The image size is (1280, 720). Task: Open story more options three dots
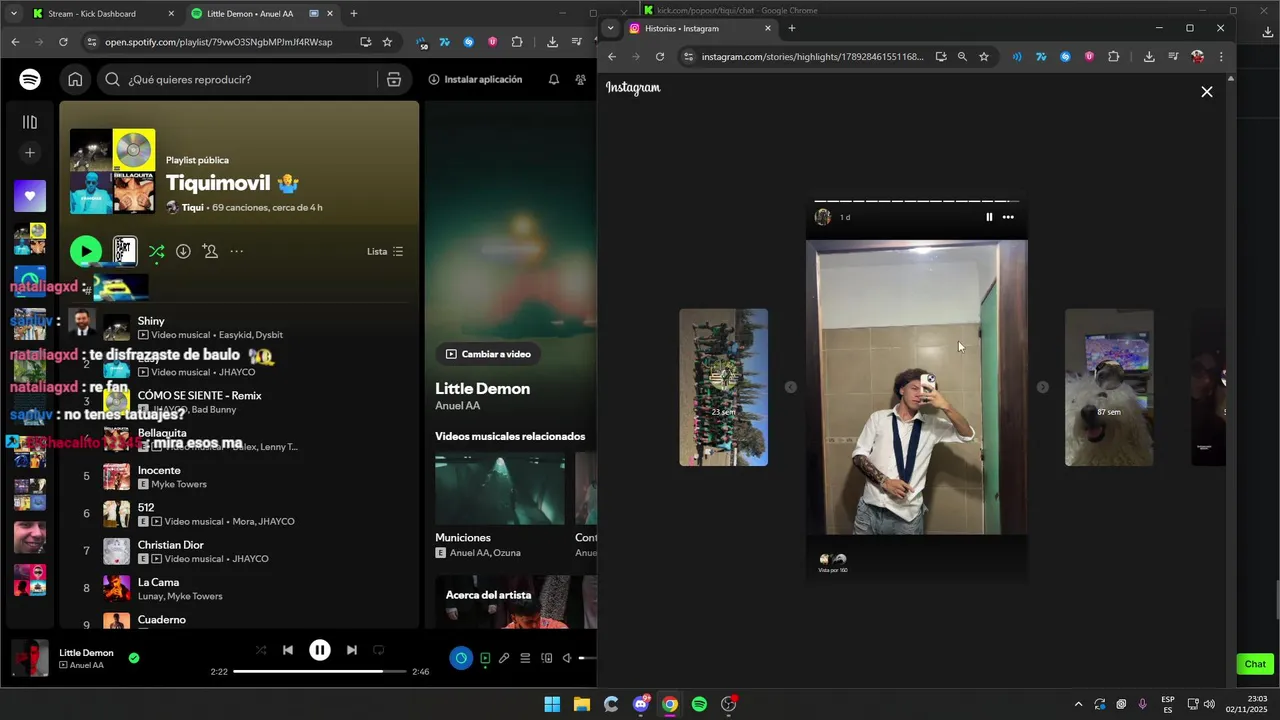(x=1008, y=217)
